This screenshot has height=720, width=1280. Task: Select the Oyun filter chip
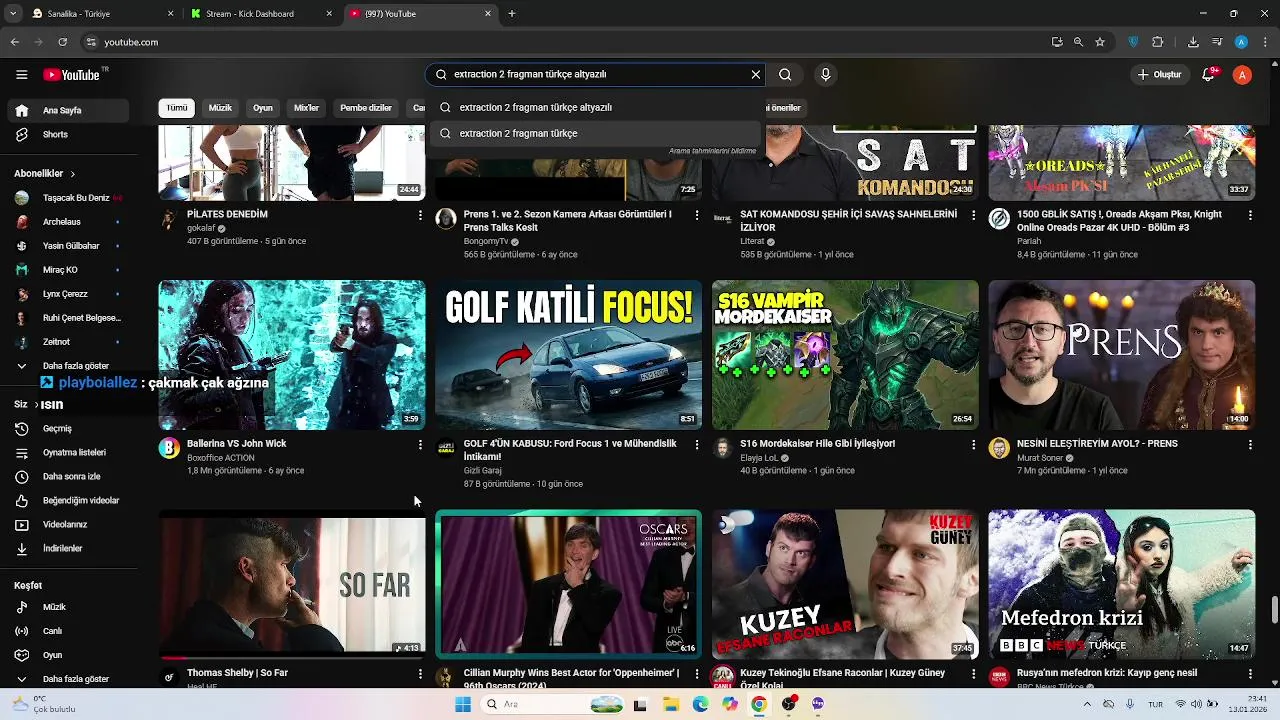[263, 108]
